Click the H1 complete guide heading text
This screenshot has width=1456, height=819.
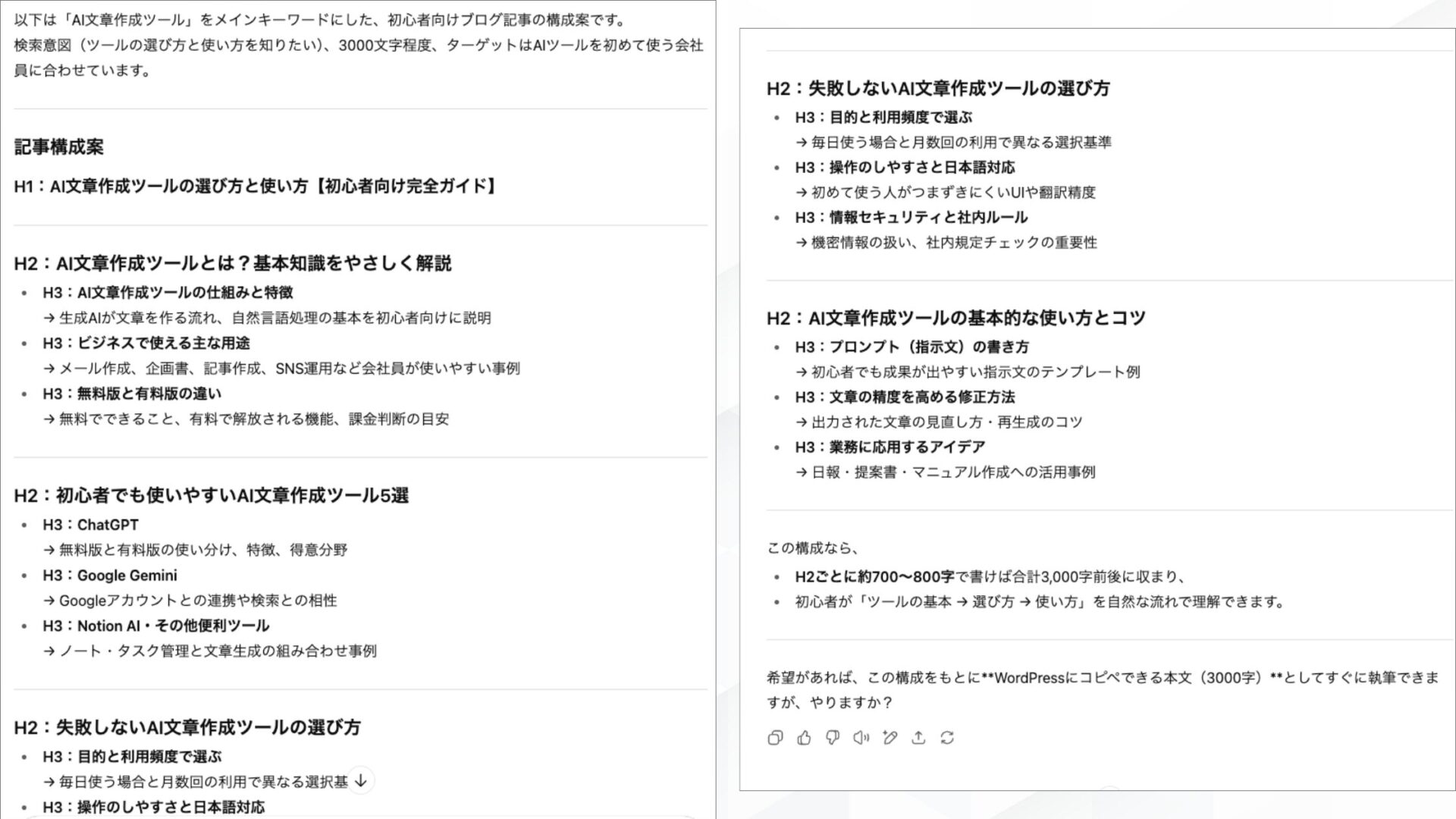click(256, 183)
